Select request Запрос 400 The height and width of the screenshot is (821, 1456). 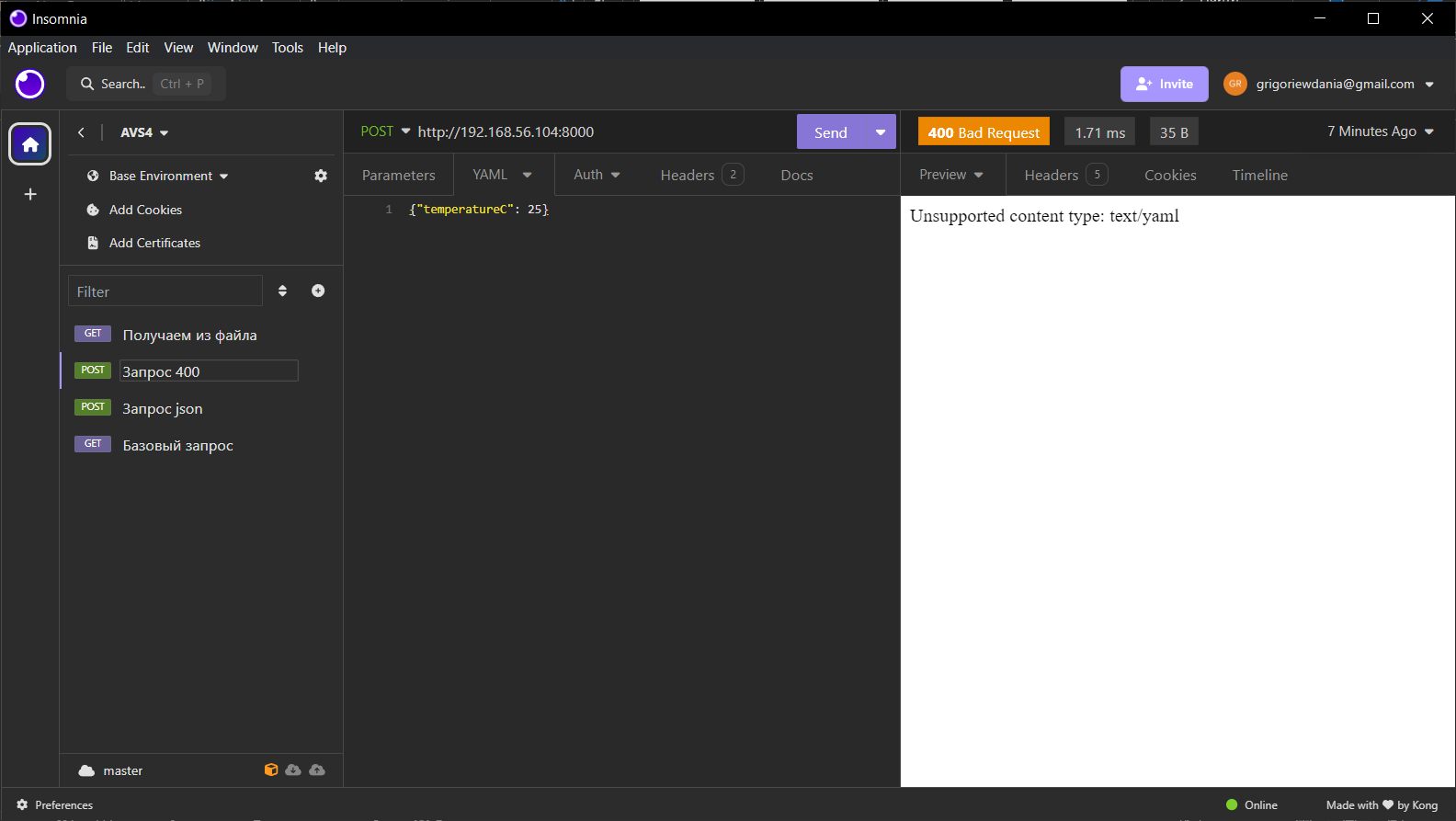tap(209, 371)
